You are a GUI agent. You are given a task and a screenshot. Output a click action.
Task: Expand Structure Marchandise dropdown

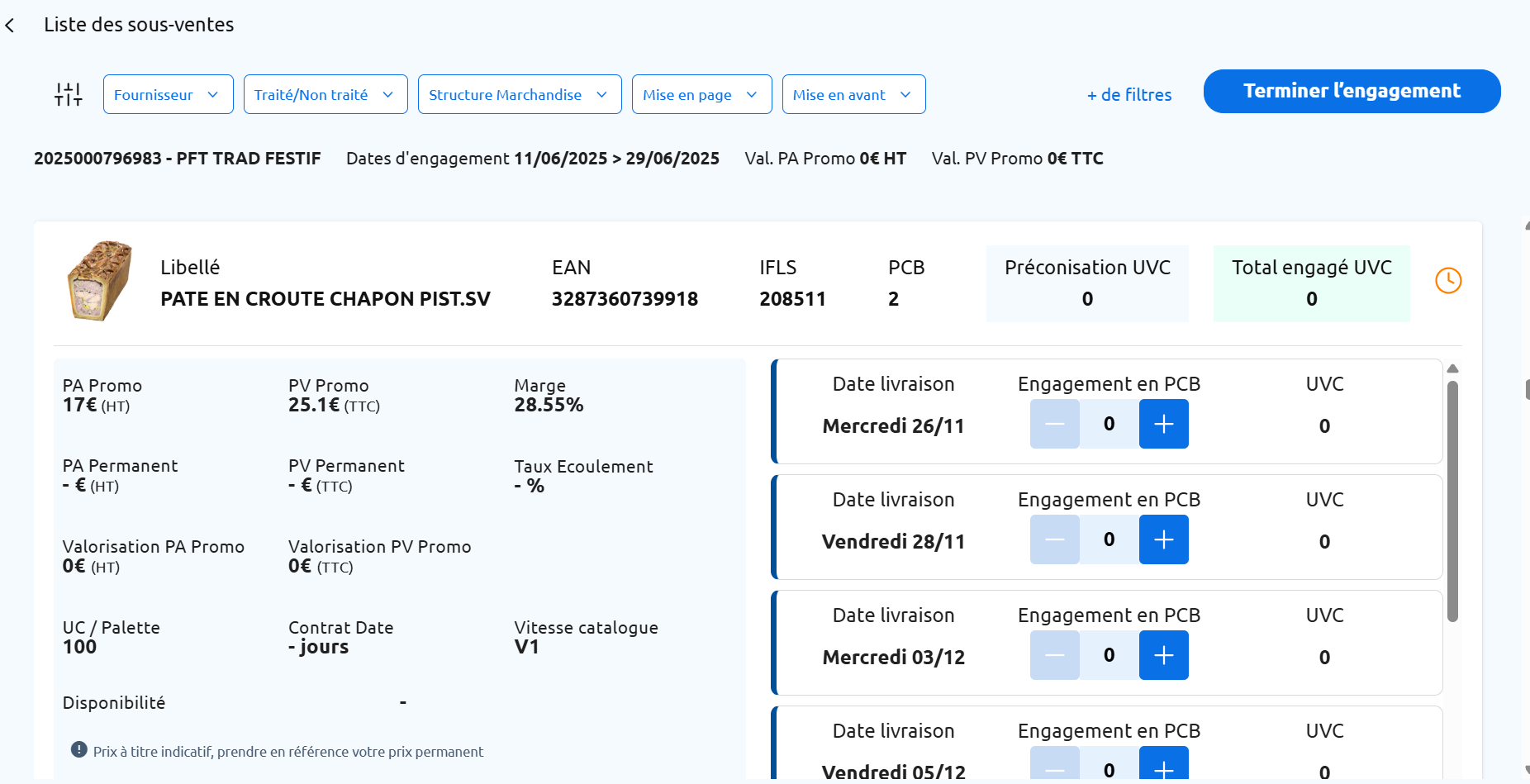[x=519, y=94]
